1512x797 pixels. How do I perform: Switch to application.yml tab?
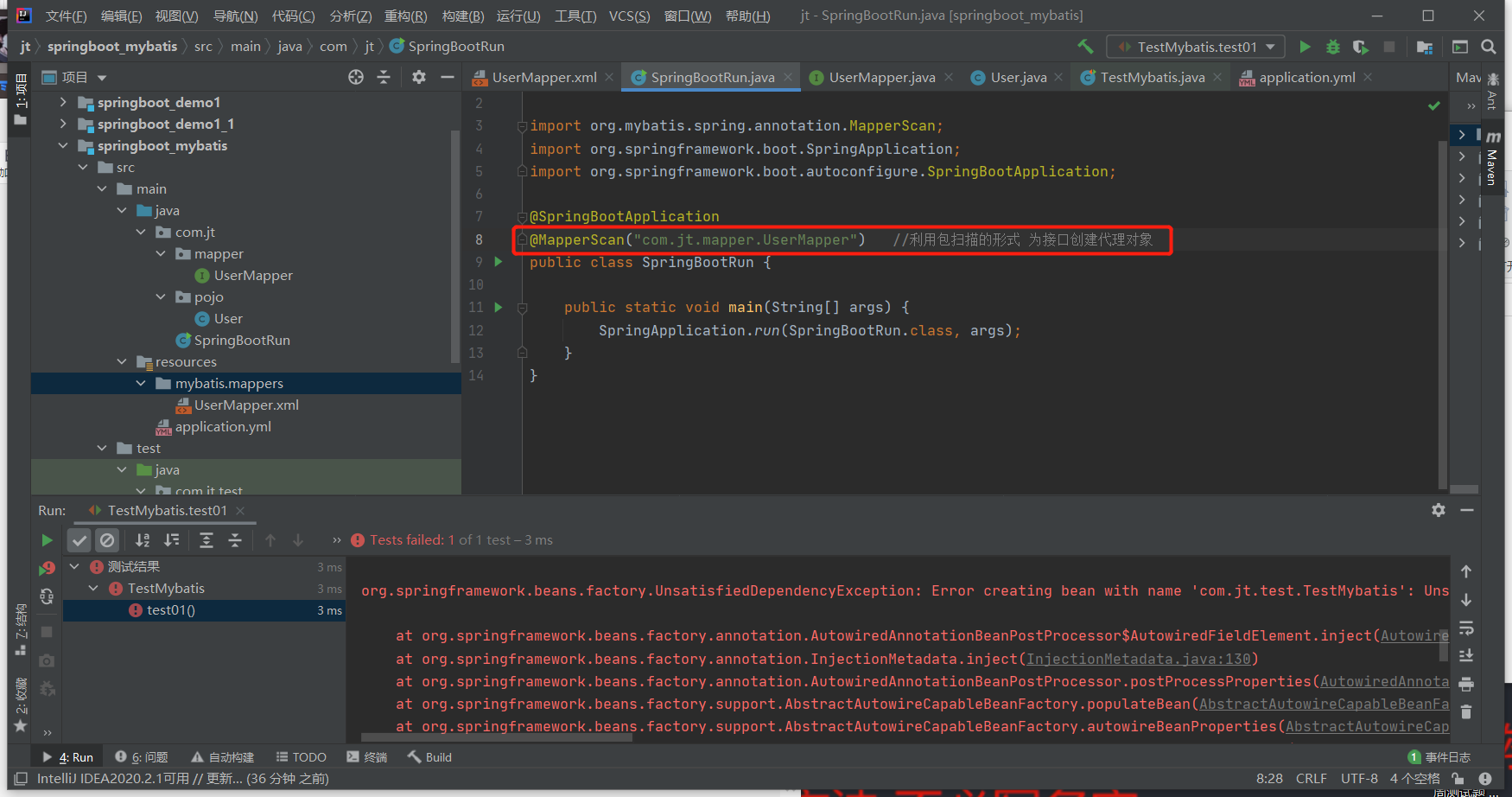[1306, 77]
